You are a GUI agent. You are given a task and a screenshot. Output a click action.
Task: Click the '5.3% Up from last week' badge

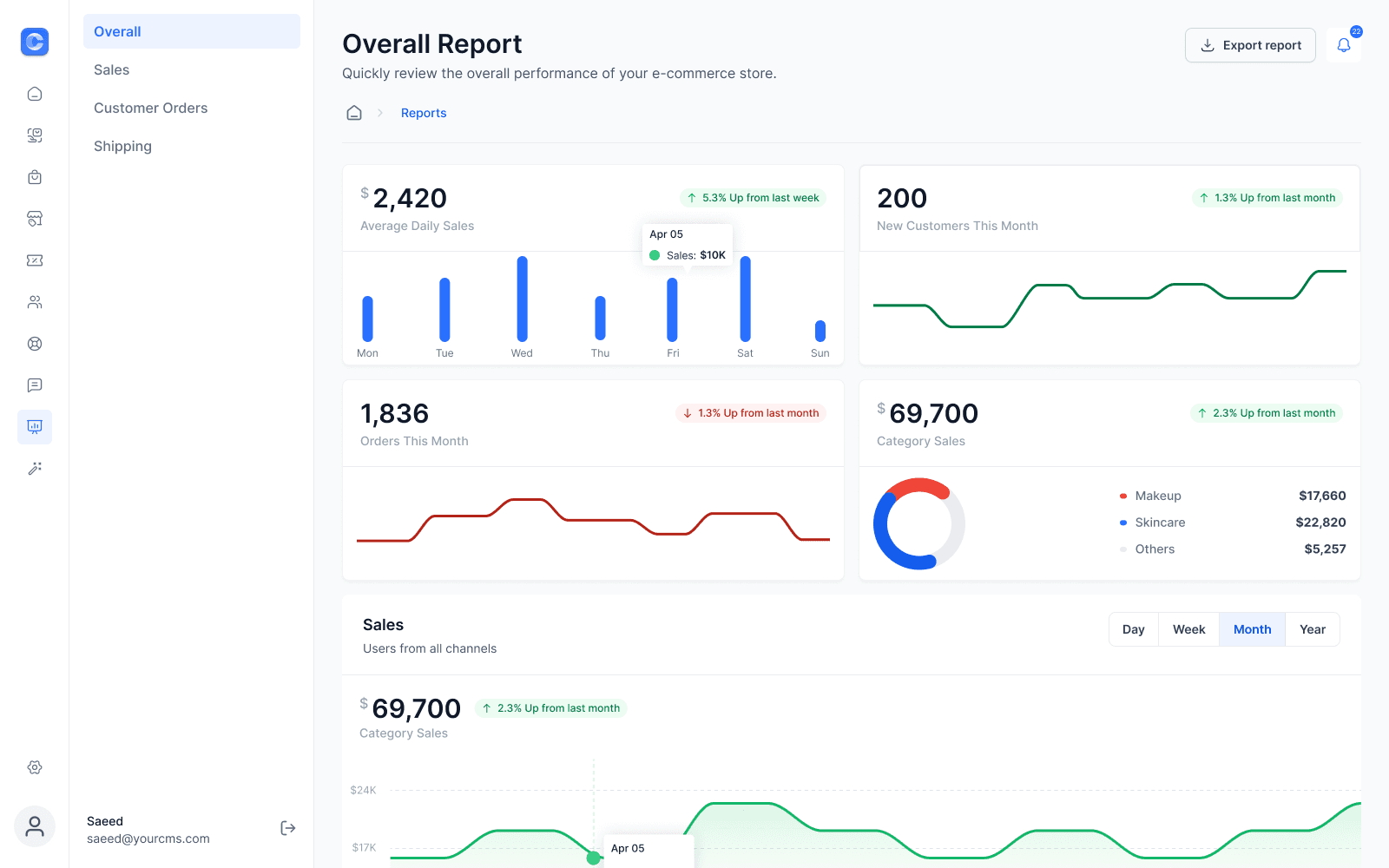pos(753,198)
